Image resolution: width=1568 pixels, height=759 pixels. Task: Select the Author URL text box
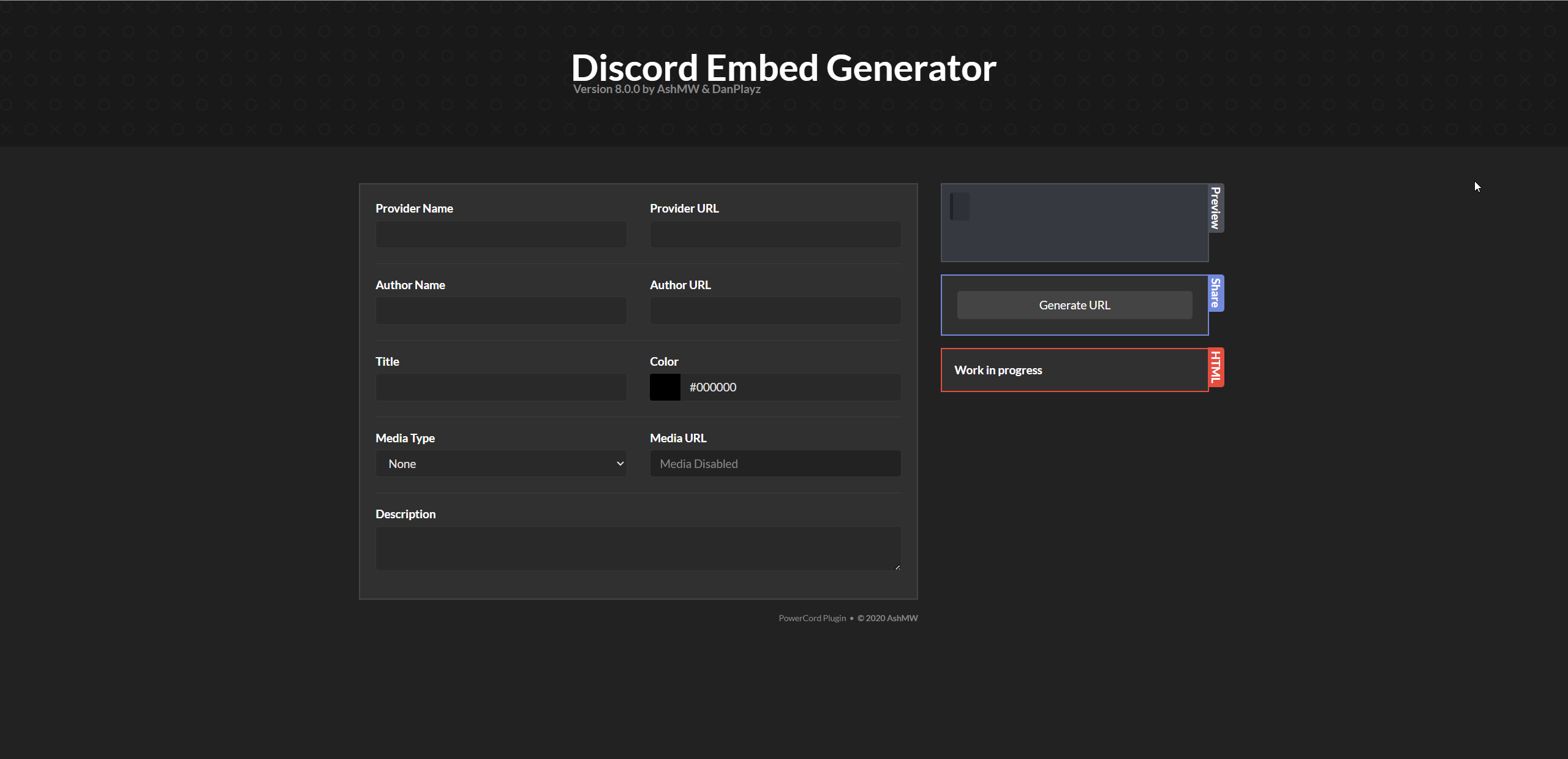(775, 311)
